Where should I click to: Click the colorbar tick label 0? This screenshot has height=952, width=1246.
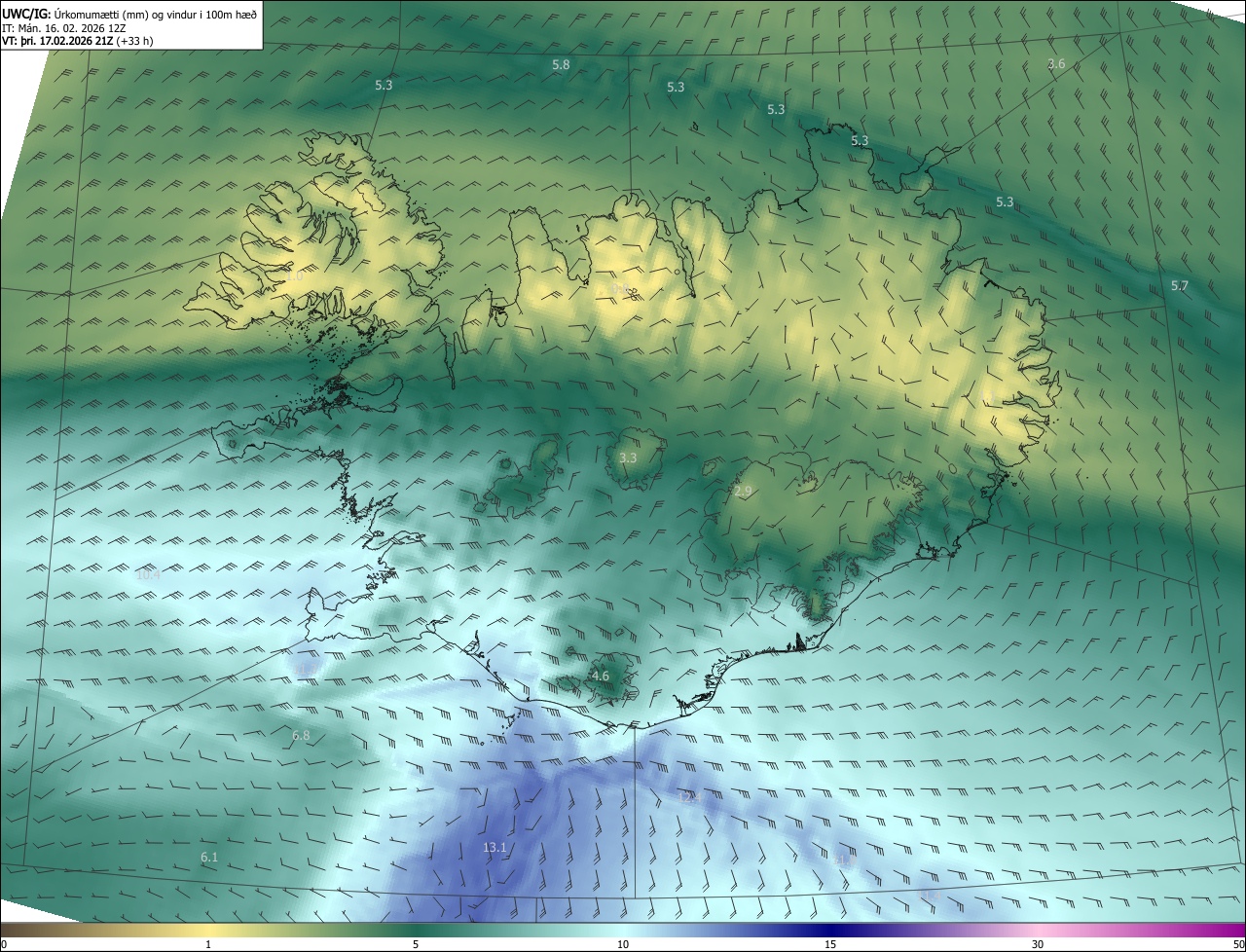4,944
